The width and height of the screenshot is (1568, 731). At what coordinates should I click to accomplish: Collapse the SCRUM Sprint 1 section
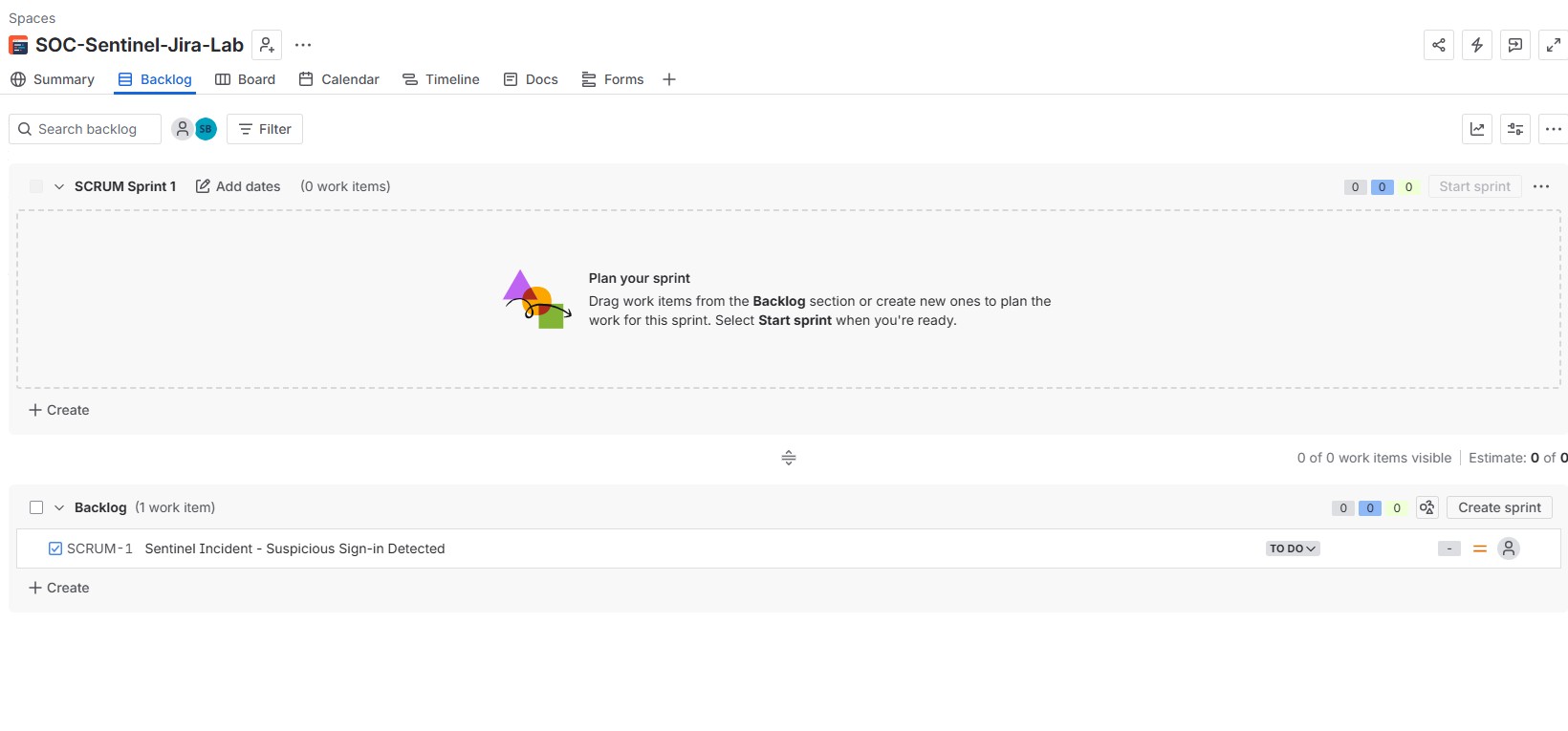click(59, 186)
